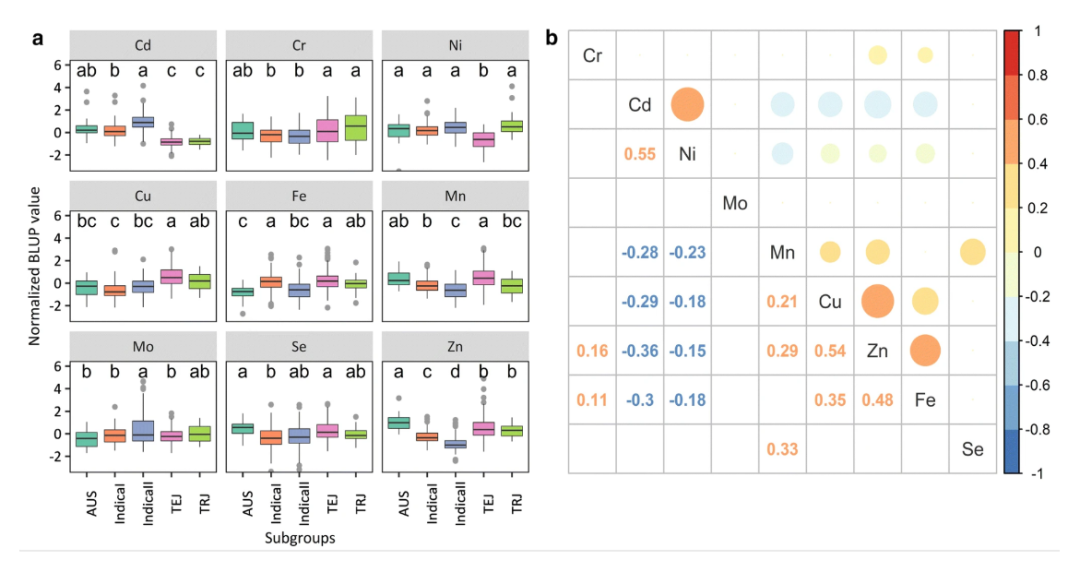Image resolution: width=1080 pixels, height=572 pixels.
Task: Click the 0.55 correlation value
Action: [x=639, y=155]
